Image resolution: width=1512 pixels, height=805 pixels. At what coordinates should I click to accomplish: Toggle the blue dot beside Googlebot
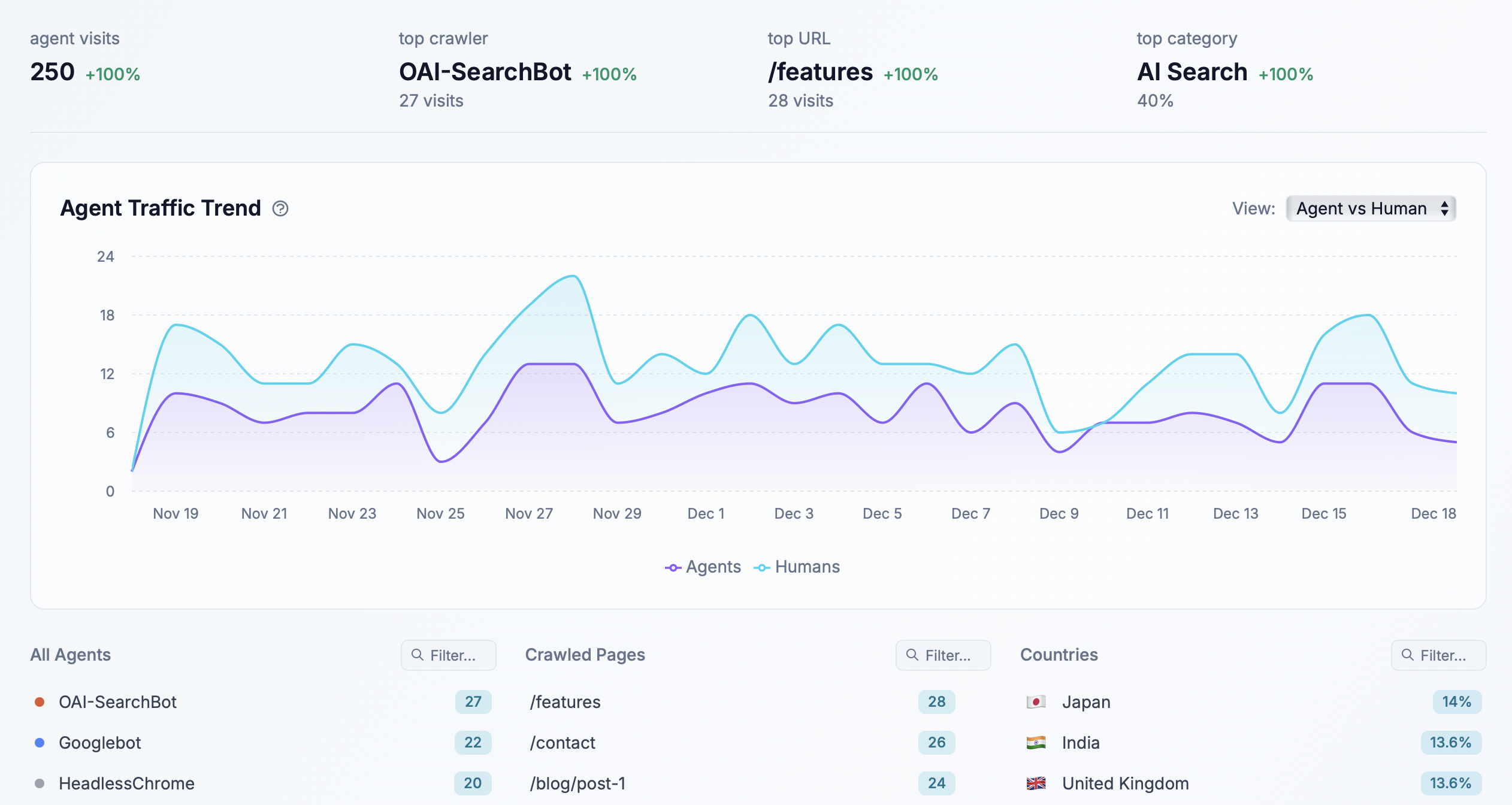[40, 742]
